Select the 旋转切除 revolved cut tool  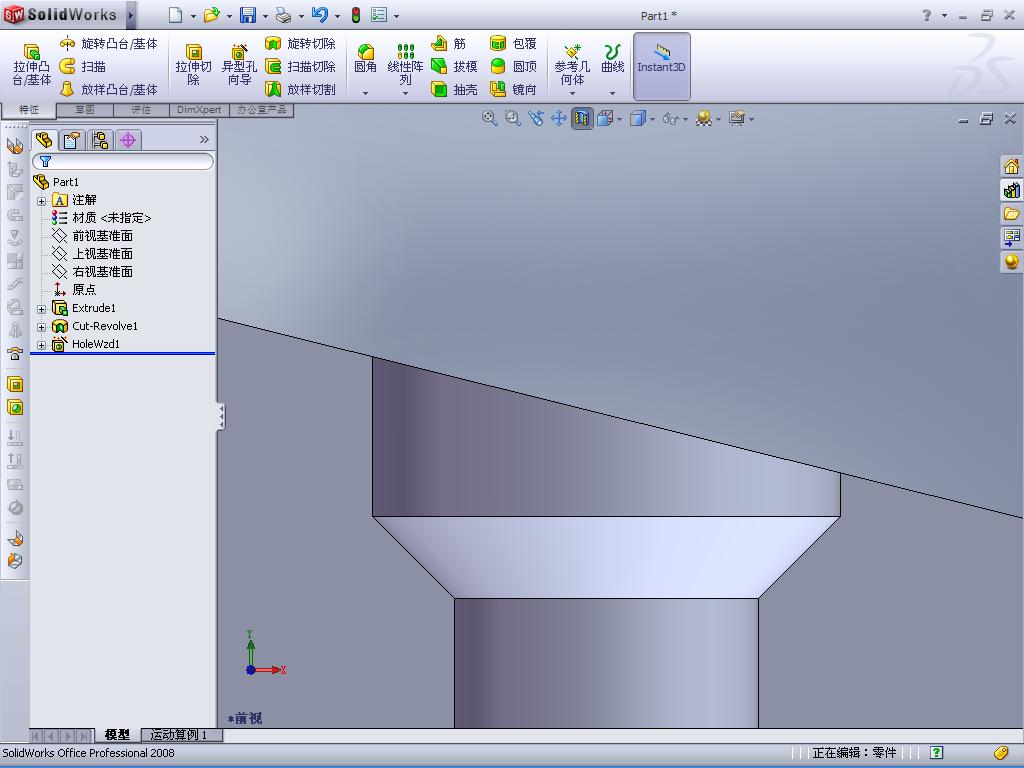(300, 44)
